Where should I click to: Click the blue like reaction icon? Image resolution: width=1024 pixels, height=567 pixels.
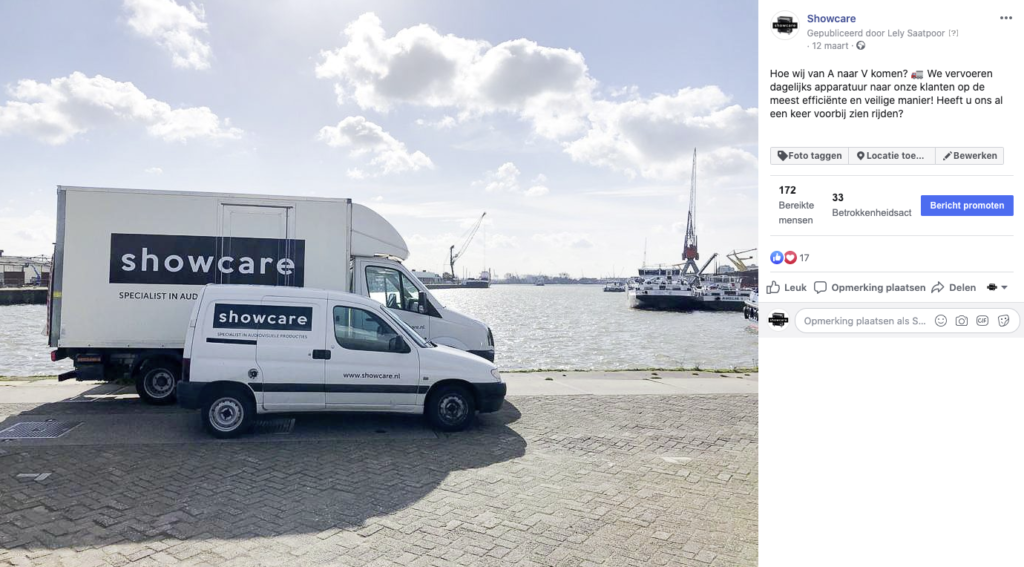pos(776,257)
